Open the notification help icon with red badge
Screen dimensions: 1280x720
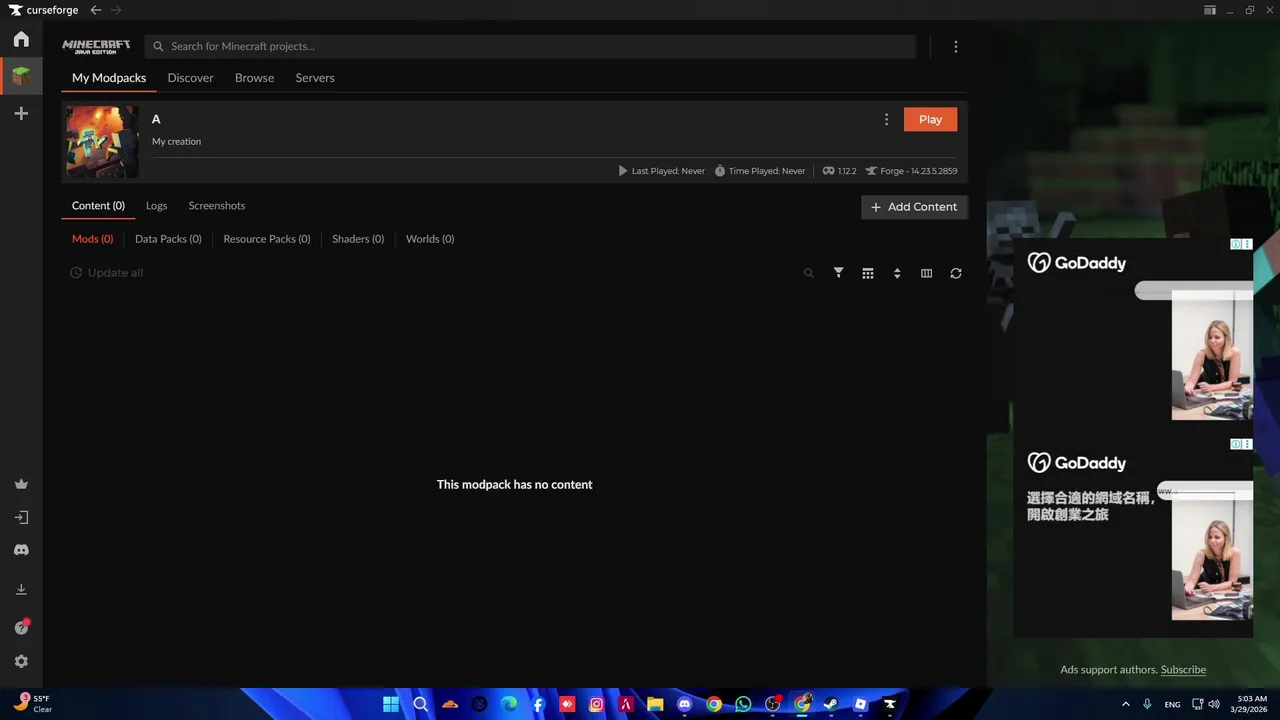point(21,627)
